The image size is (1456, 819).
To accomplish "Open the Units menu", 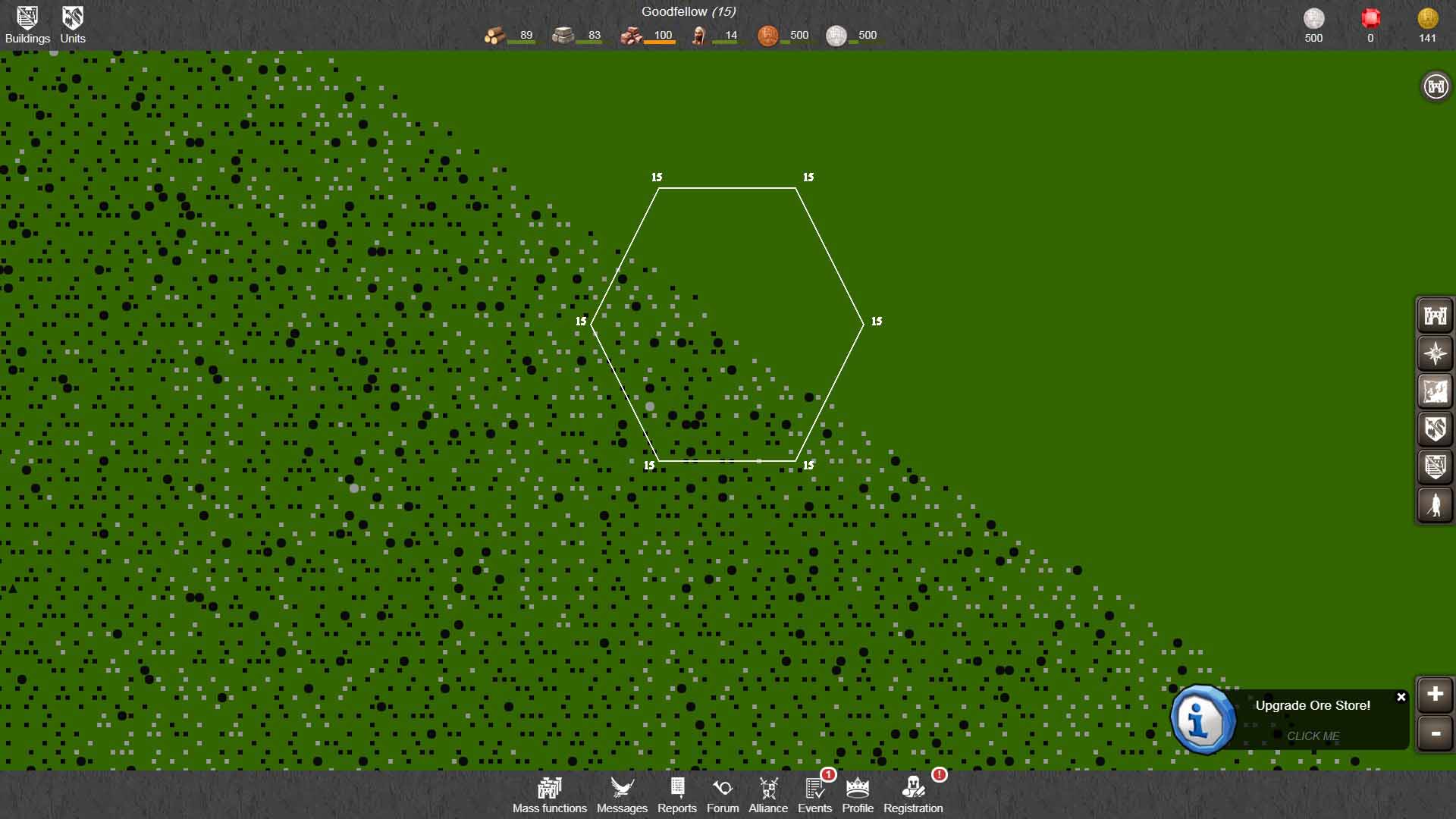I will pos(73,24).
